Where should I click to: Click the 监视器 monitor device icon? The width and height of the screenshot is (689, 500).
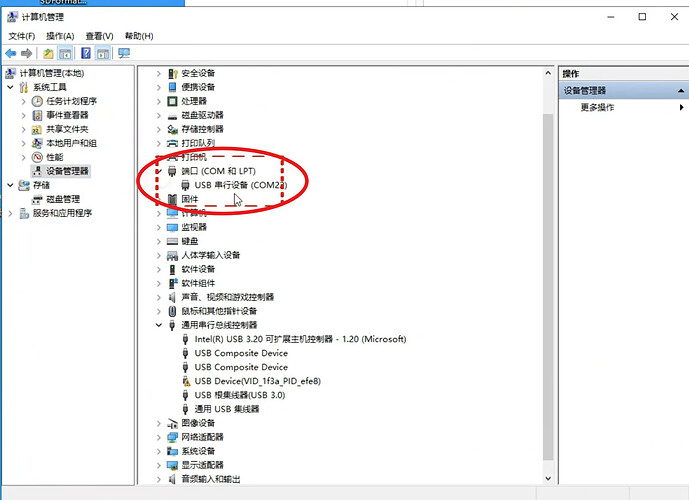(173, 227)
